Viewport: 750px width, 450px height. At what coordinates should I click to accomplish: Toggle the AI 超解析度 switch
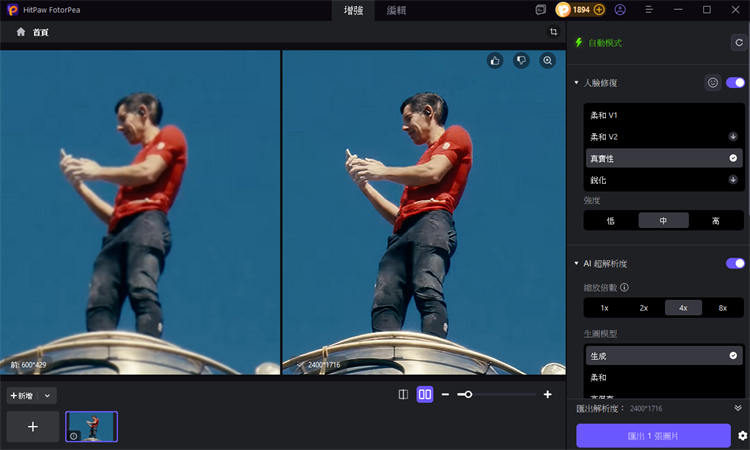[735, 263]
